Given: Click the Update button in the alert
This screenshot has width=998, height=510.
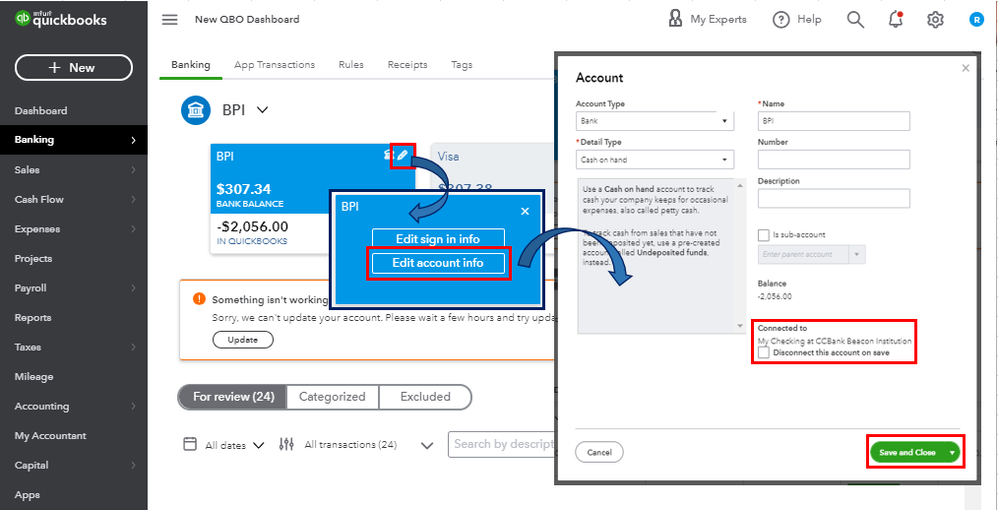Looking at the screenshot, I should (x=242, y=340).
